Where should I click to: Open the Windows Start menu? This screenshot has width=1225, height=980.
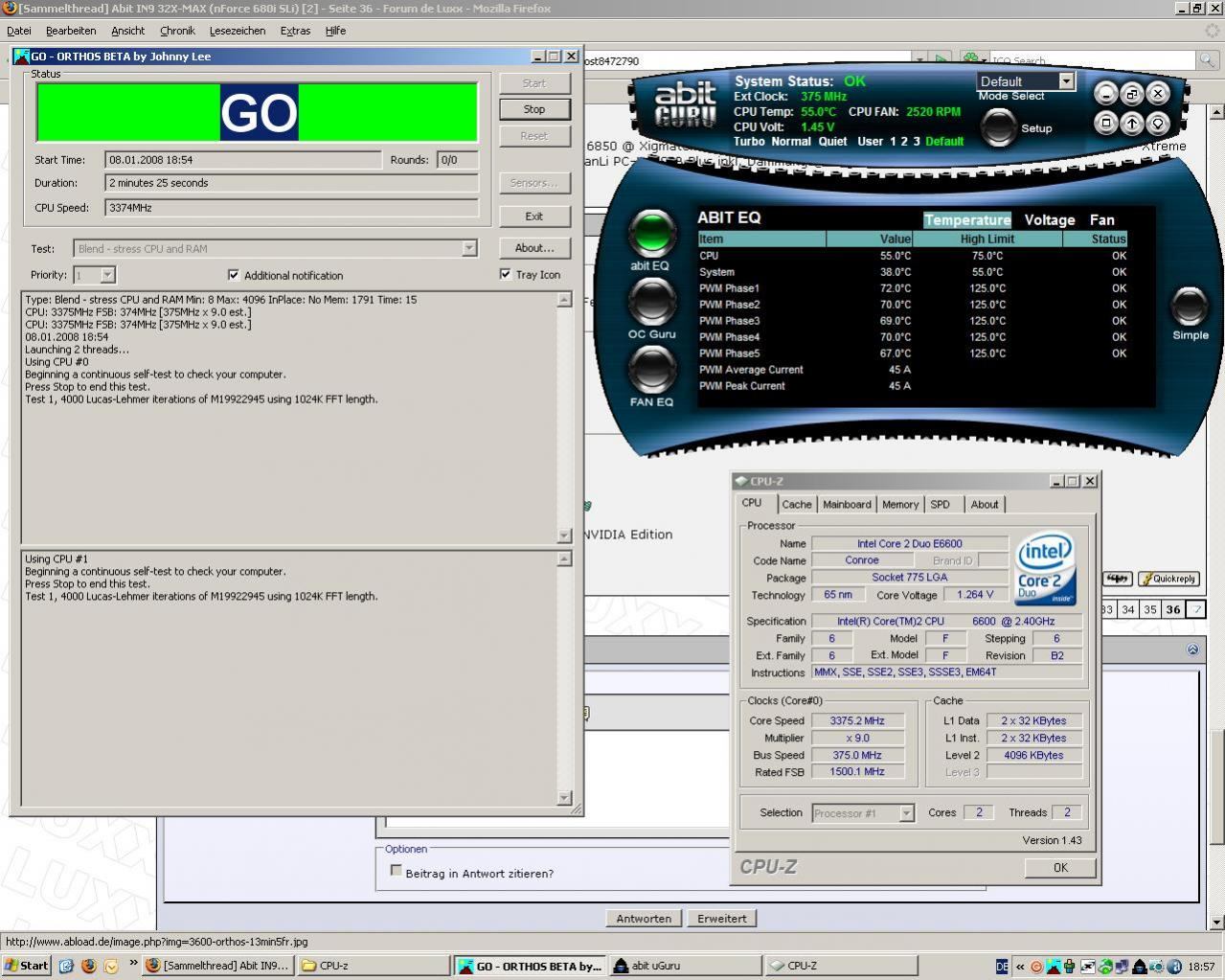[27, 966]
